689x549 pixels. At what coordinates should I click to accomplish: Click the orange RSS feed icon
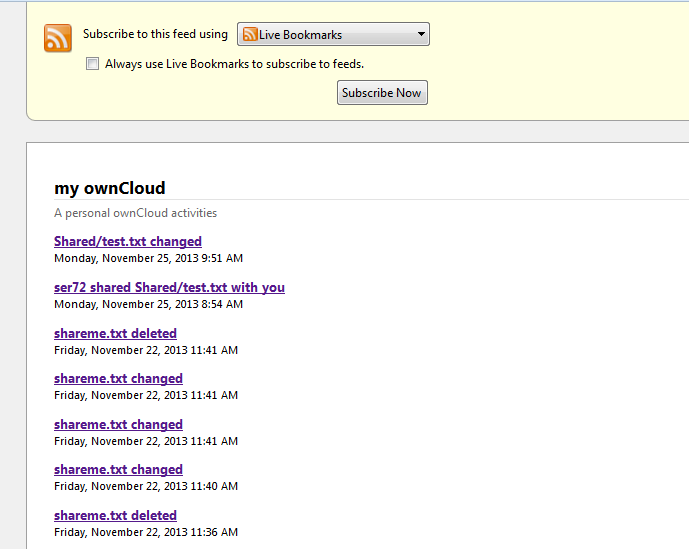(58, 38)
